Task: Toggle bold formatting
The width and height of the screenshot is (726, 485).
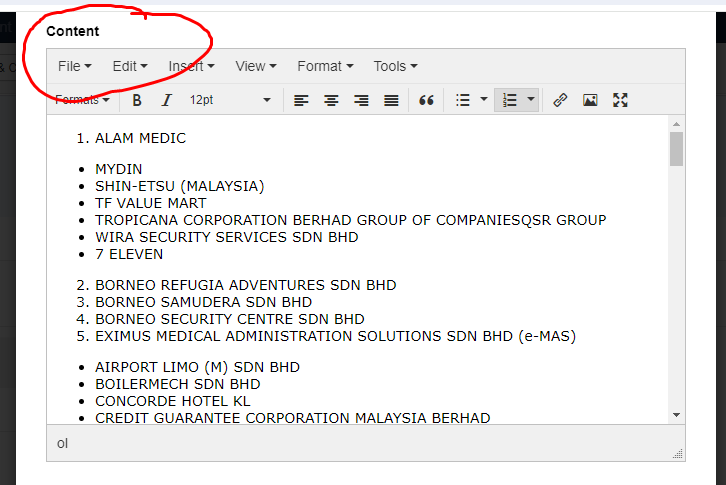Action: point(137,100)
